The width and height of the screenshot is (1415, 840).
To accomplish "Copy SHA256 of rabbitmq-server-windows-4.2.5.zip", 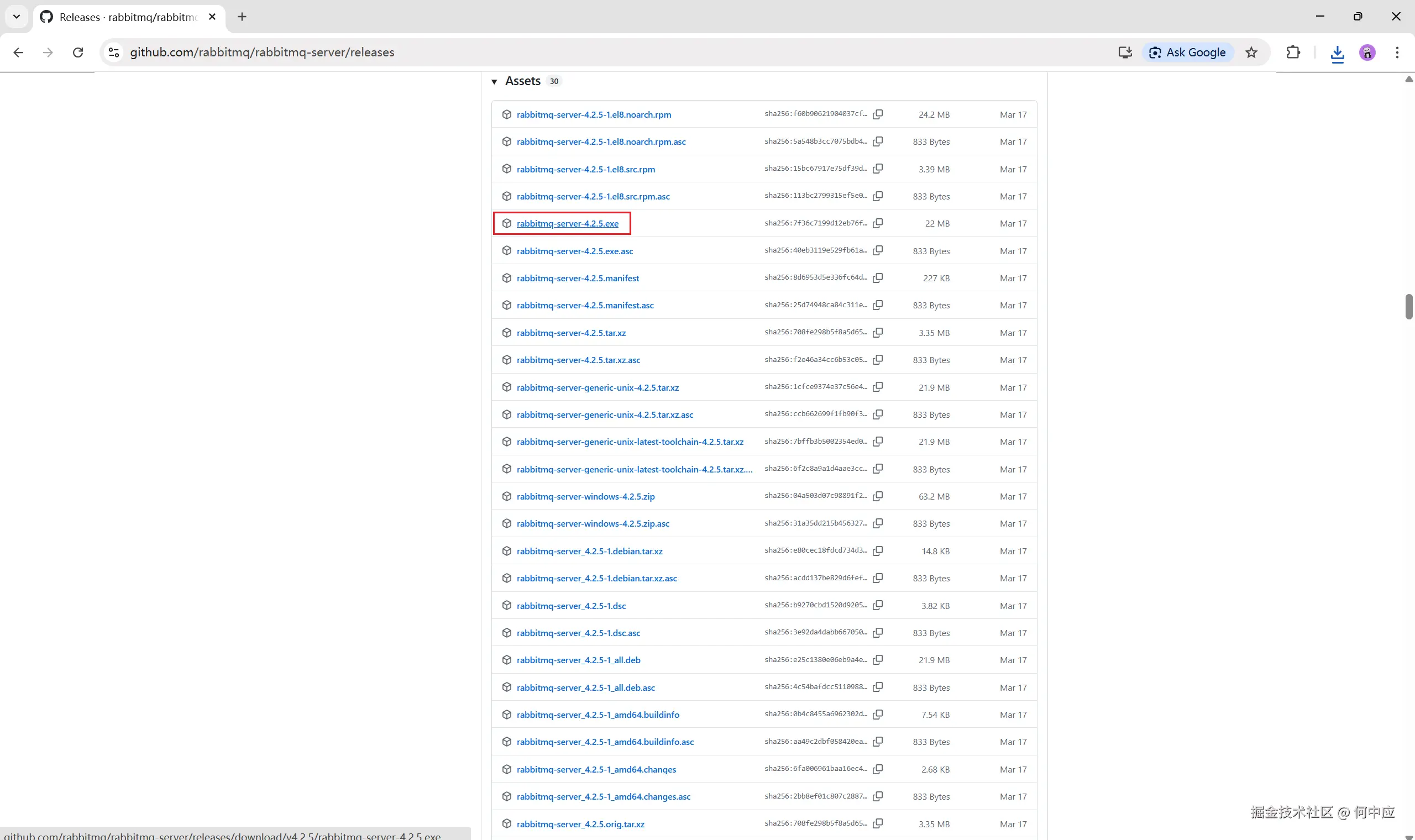I will 877,496.
